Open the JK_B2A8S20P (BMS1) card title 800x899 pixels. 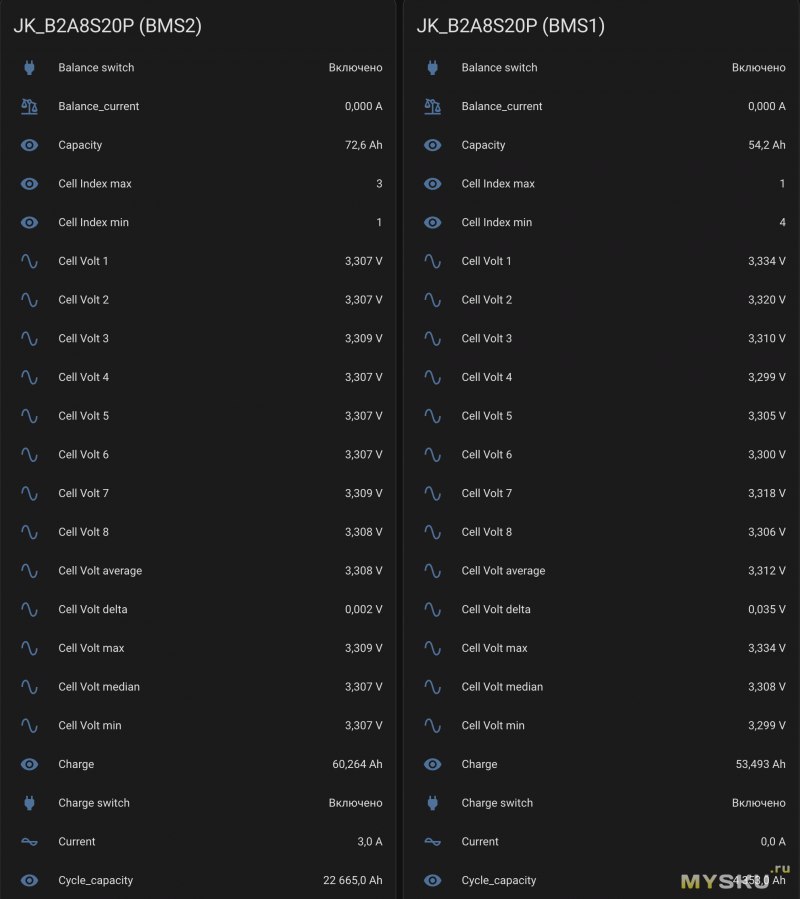point(510,27)
